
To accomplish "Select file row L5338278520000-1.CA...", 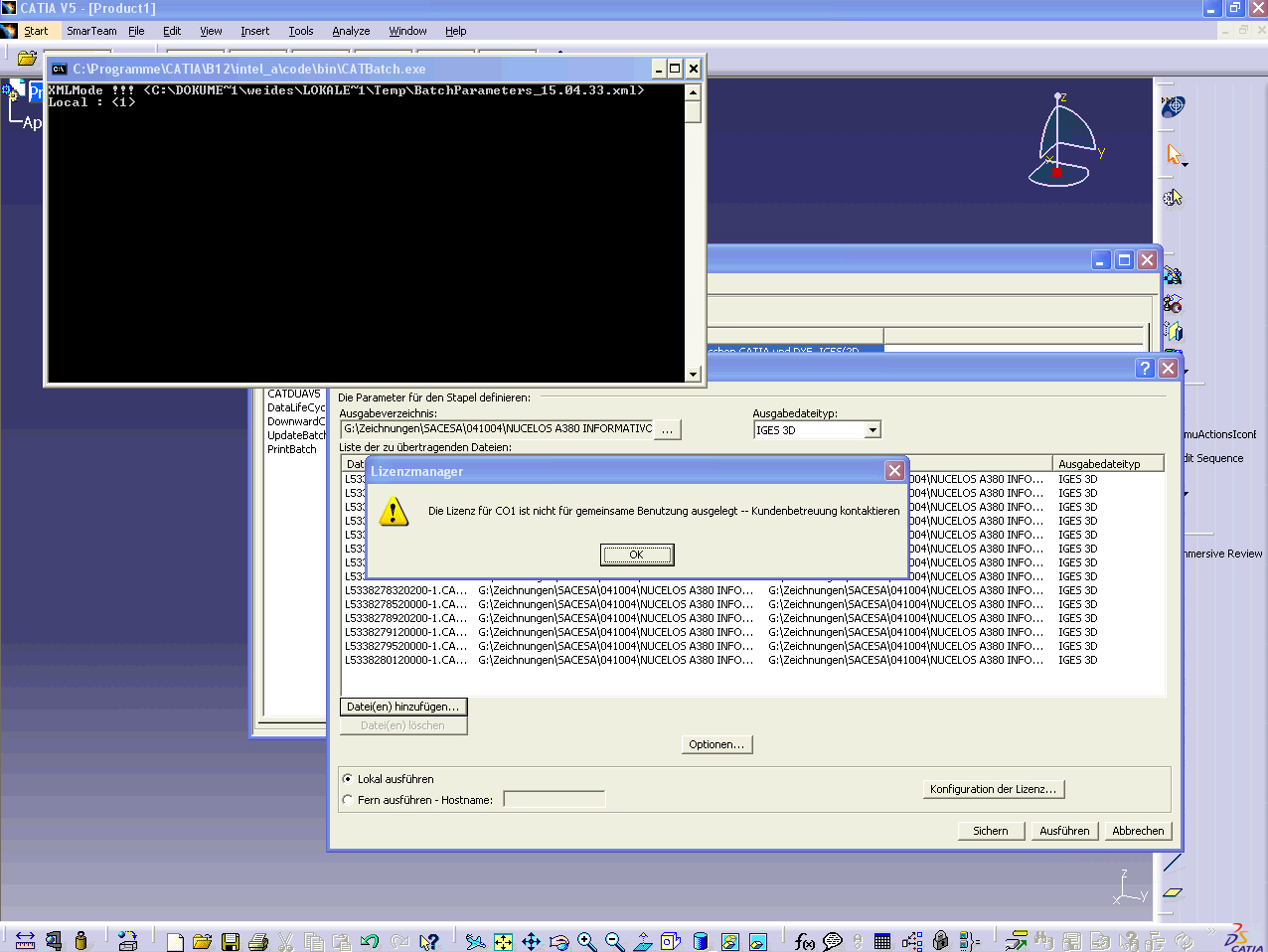I will [x=752, y=604].
